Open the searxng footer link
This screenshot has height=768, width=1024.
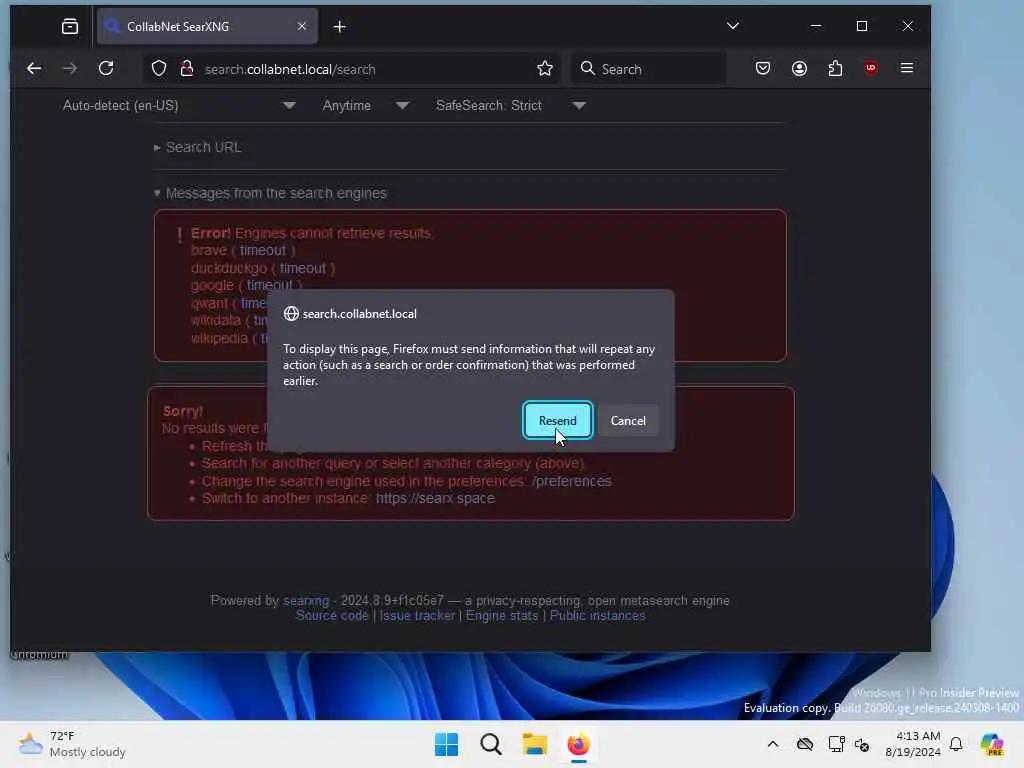coord(306,601)
